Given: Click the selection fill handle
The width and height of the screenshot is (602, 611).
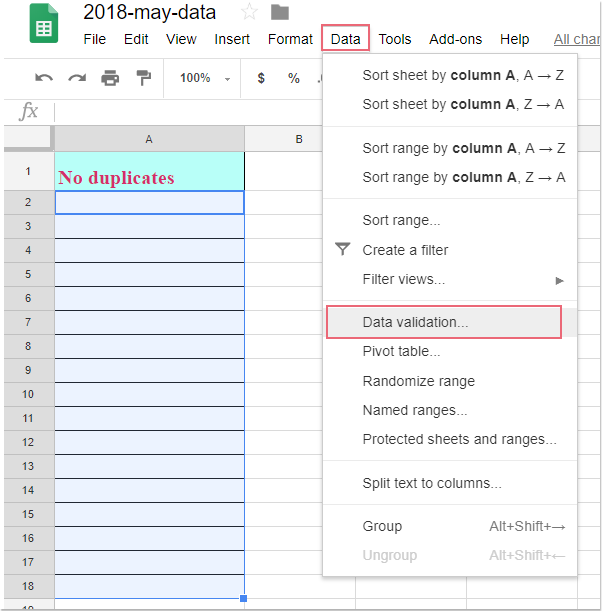Looking at the screenshot, I should [x=244, y=598].
